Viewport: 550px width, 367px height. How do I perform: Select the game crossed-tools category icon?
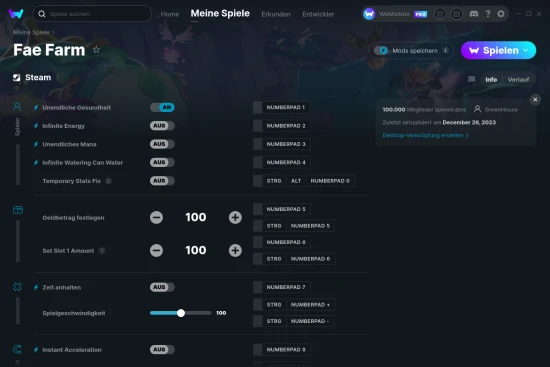click(x=17, y=287)
